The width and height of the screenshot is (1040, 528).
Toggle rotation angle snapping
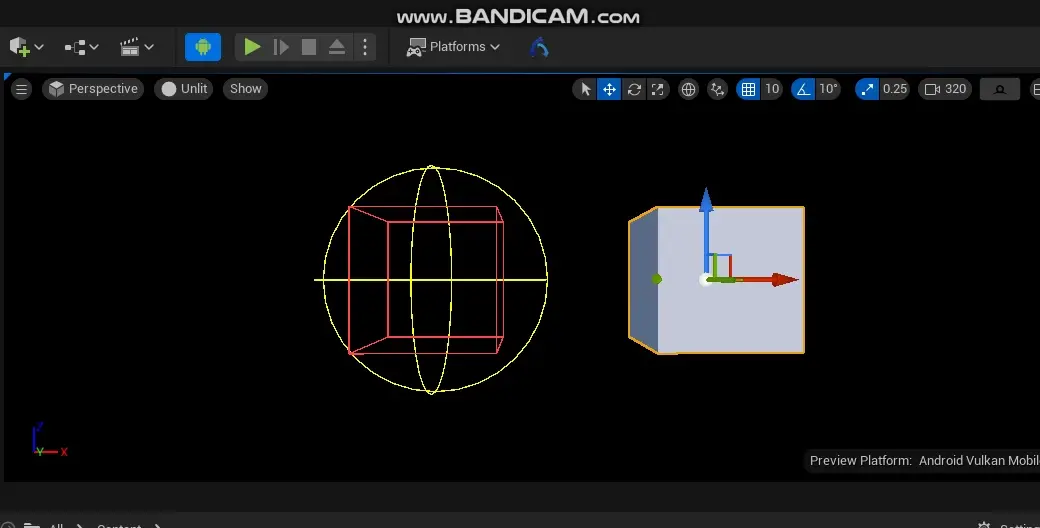click(x=804, y=89)
